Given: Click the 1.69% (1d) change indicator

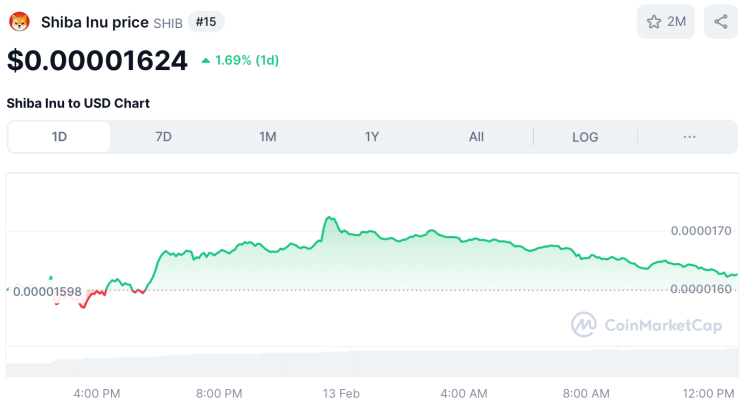Looking at the screenshot, I should pos(240,60).
